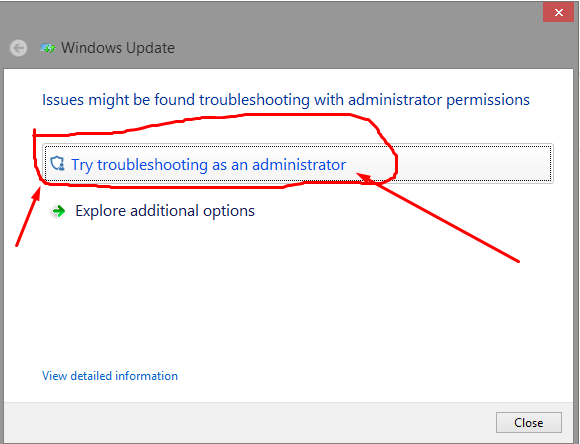Click the UAC shield icon
Image resolution: width=580 pixels, height=444 pixels.
pos(57,164)
